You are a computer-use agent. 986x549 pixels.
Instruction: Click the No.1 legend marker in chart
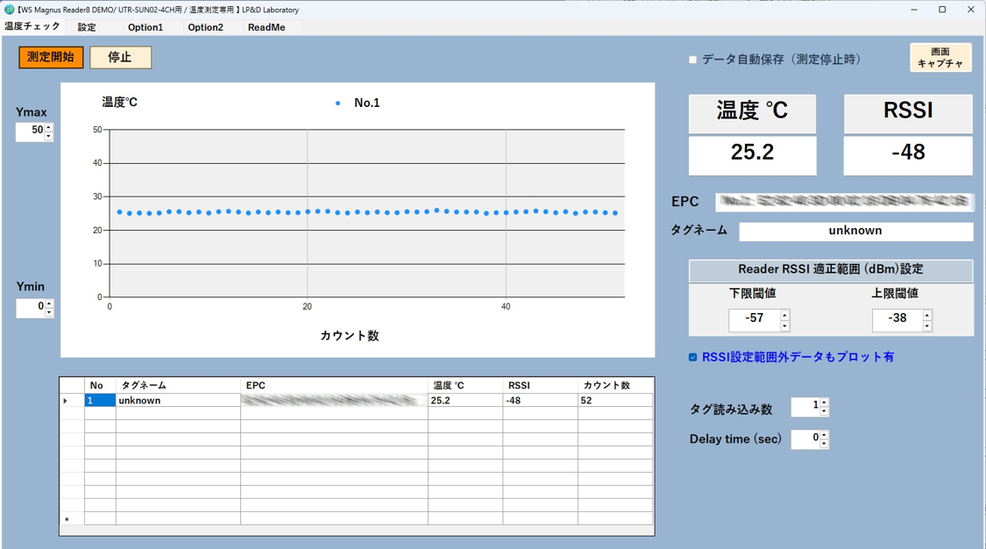point(338,103)
